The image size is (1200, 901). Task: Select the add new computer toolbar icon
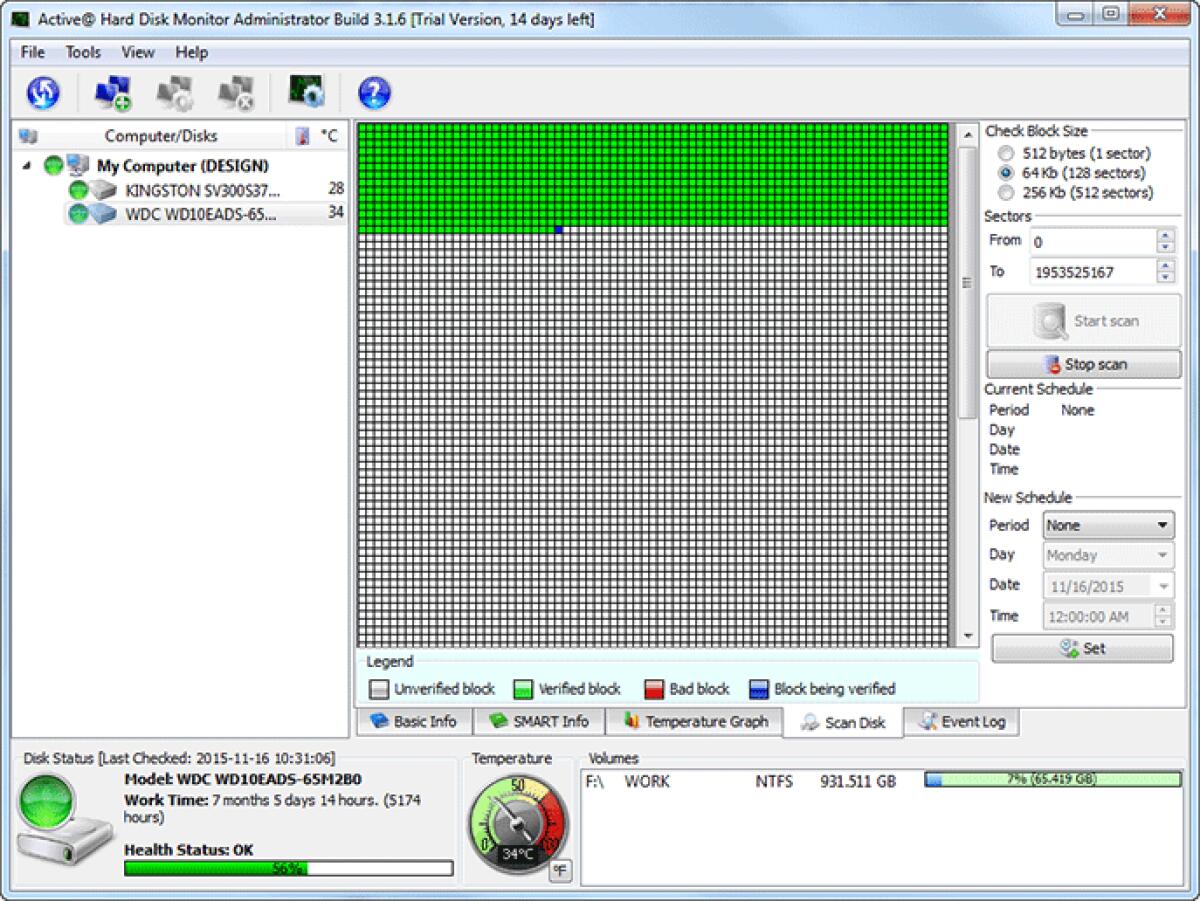tap(113, 92)
